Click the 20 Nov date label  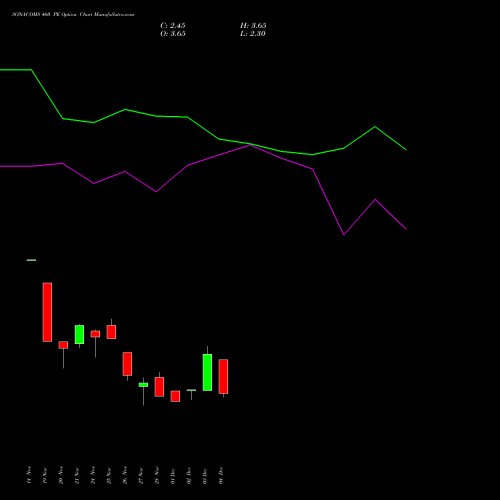pos(61,475)
